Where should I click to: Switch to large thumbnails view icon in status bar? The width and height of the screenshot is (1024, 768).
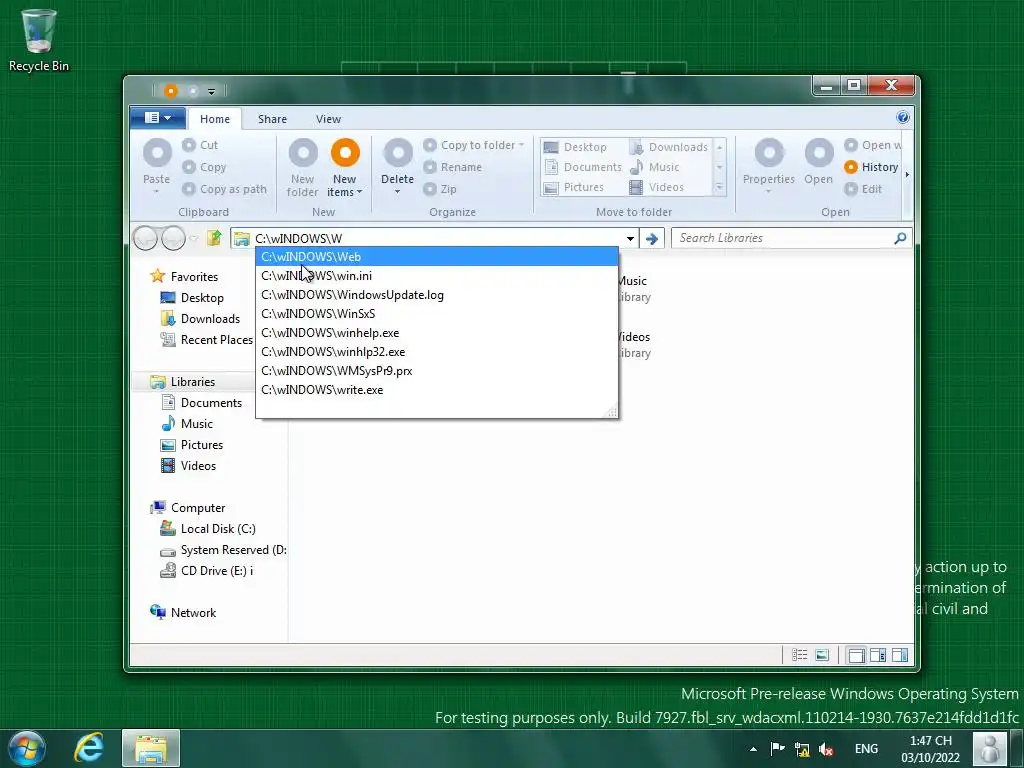pos(822,655)
